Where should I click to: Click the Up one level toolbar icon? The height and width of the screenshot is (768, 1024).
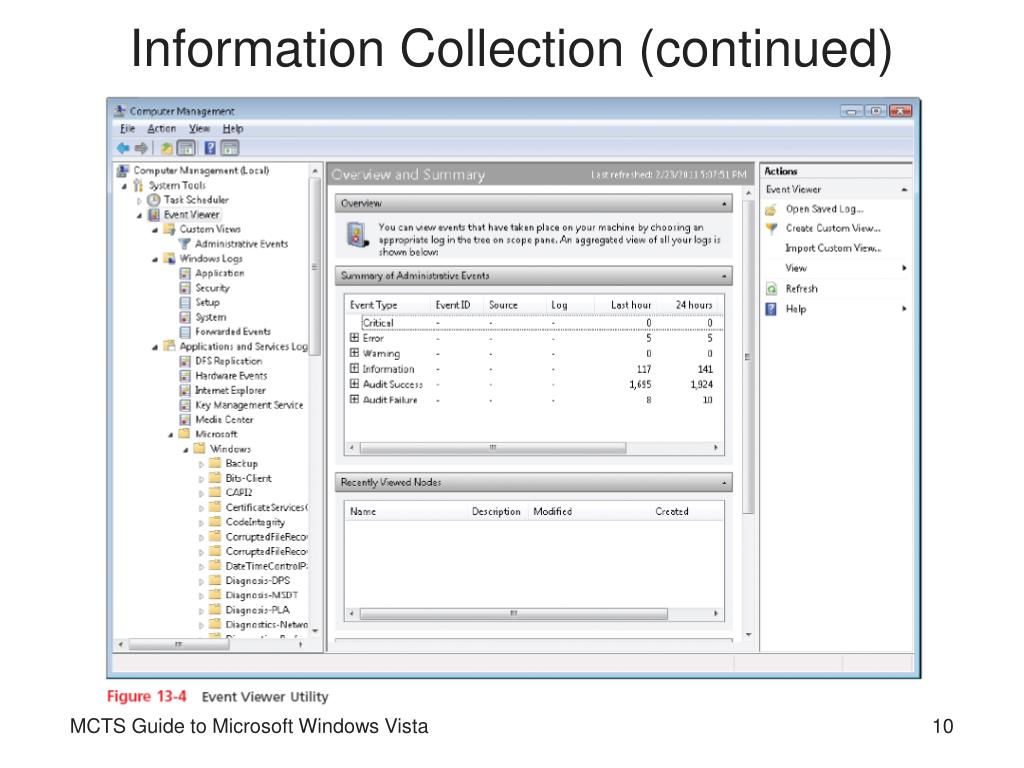167,148
